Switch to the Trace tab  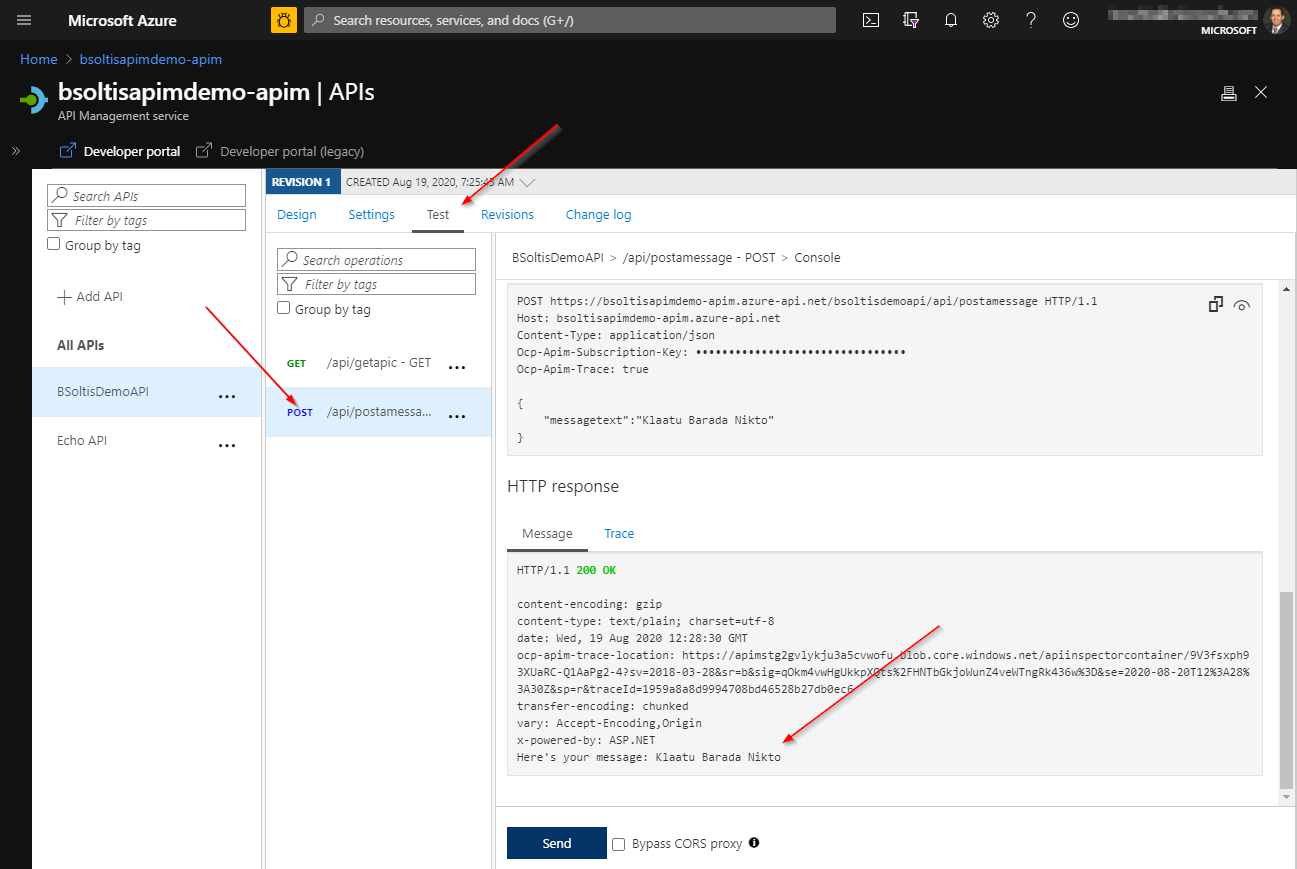coord(618,533)
